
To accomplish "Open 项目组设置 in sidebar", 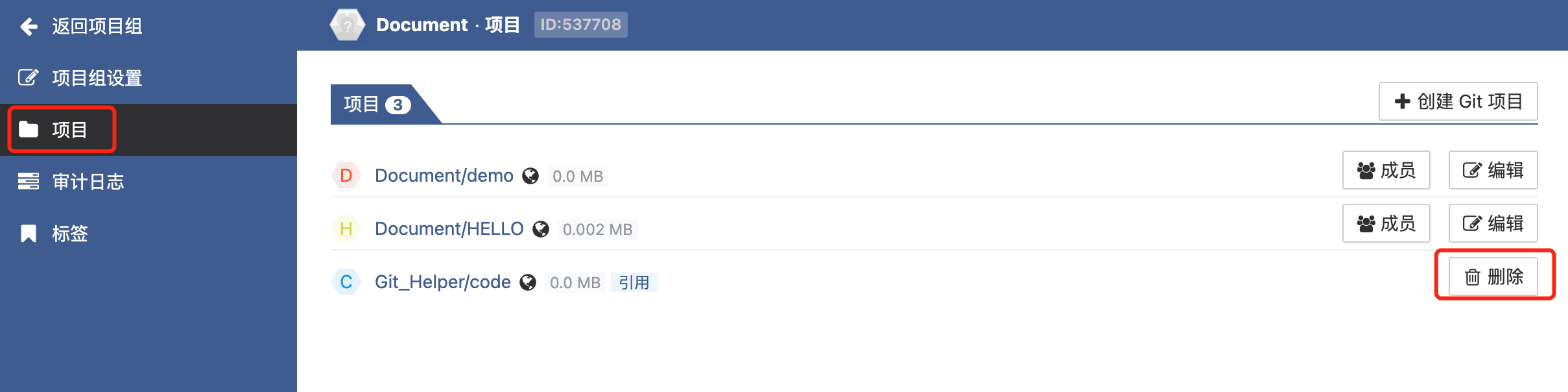I will pos(97,78).
